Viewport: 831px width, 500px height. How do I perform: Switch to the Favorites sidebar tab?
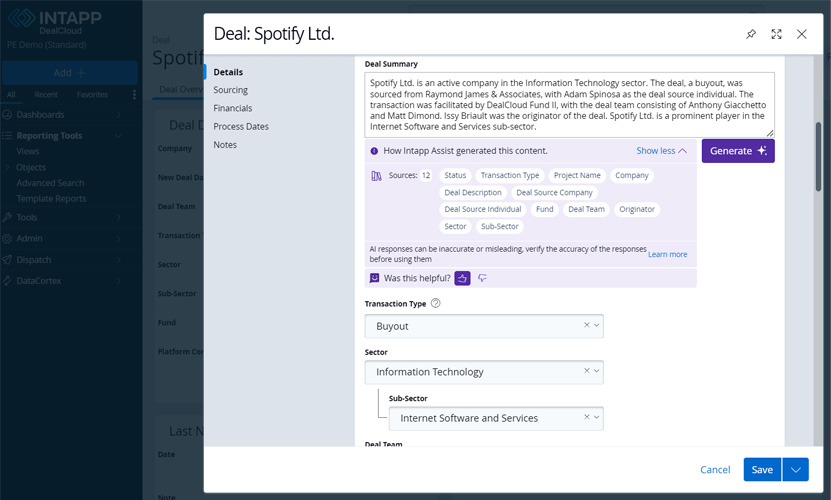pyautogui.click(x=92, y=95)
